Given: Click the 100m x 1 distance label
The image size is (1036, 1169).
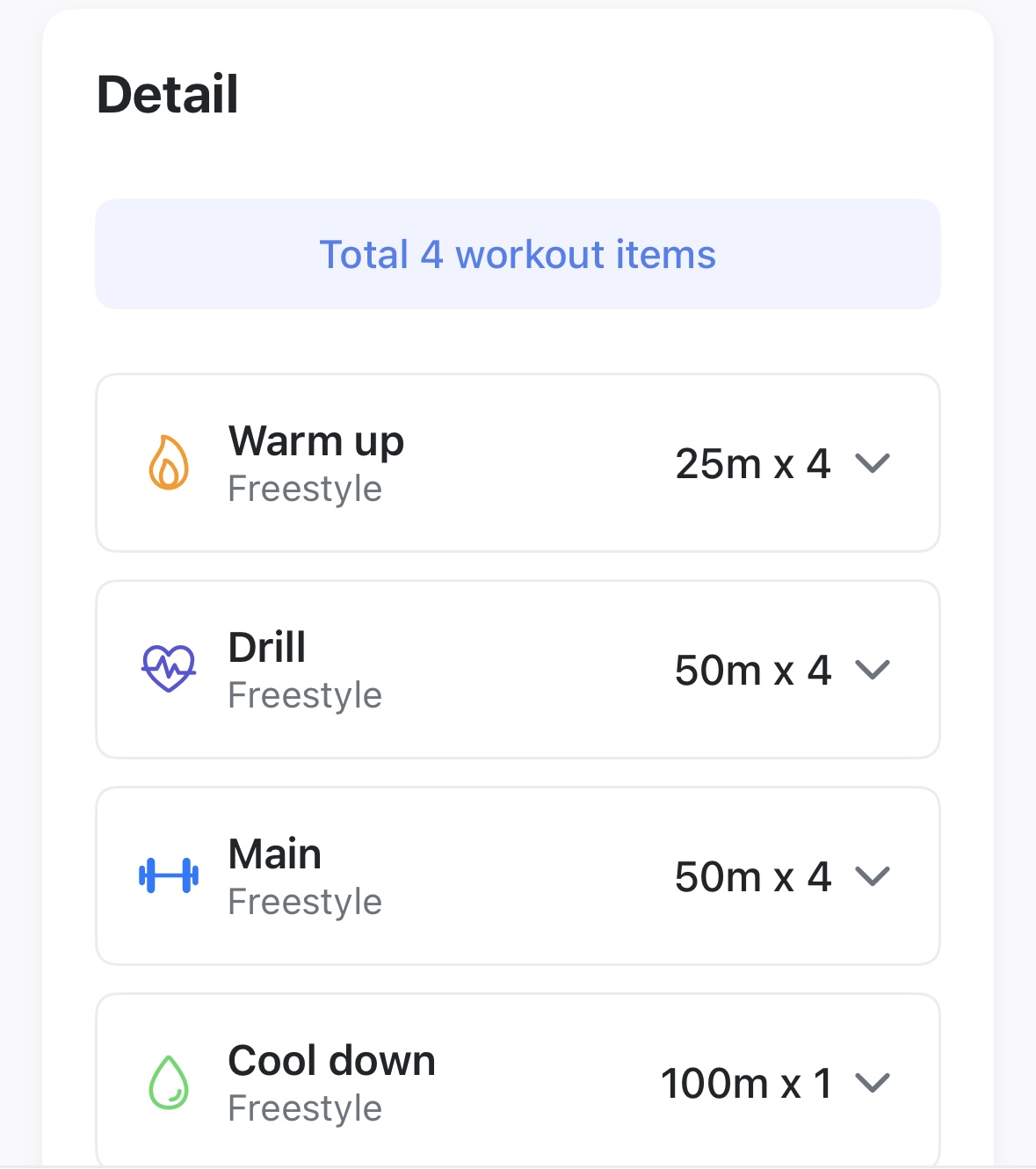Looking at the screenshot, I should pos(746,1083).
